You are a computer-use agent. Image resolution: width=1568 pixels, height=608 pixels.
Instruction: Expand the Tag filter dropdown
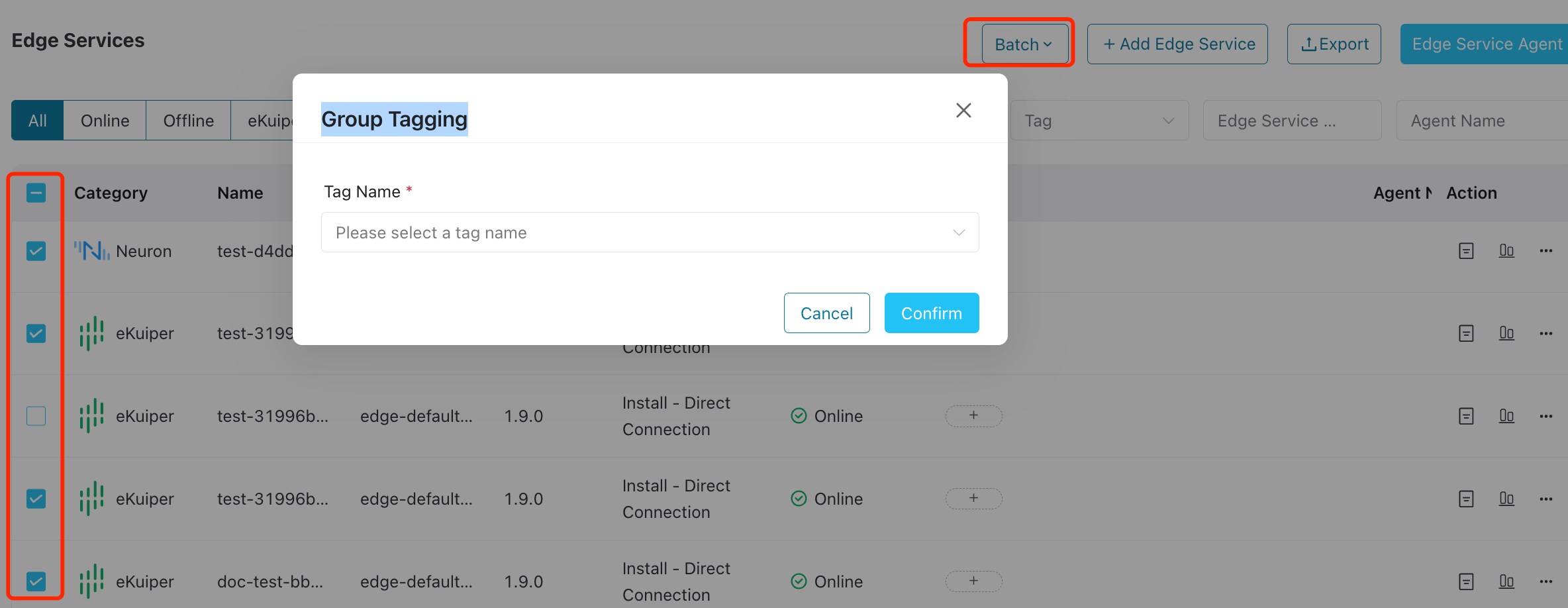click(1099, 121)
